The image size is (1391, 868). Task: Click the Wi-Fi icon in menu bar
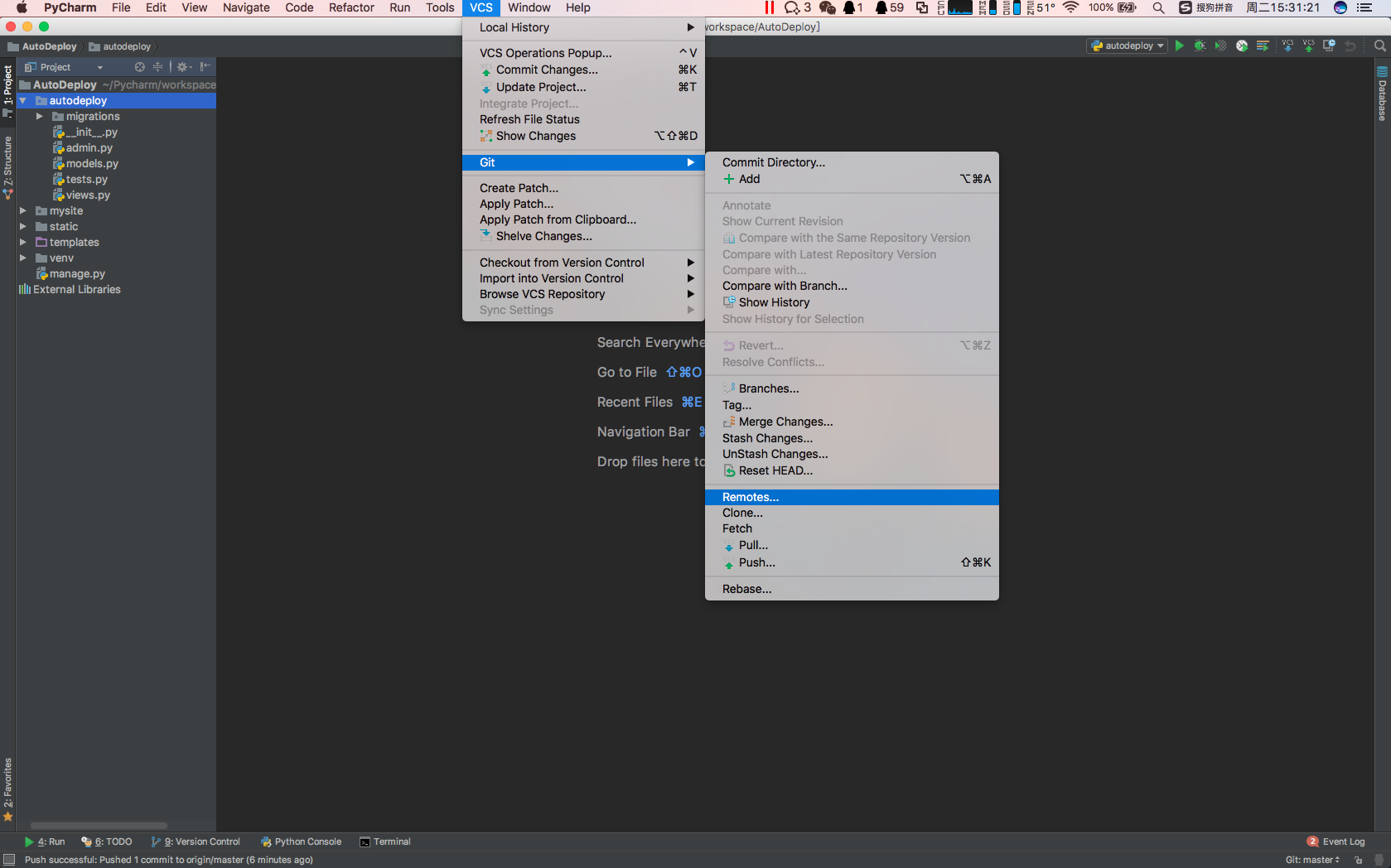coord(1070,7)
